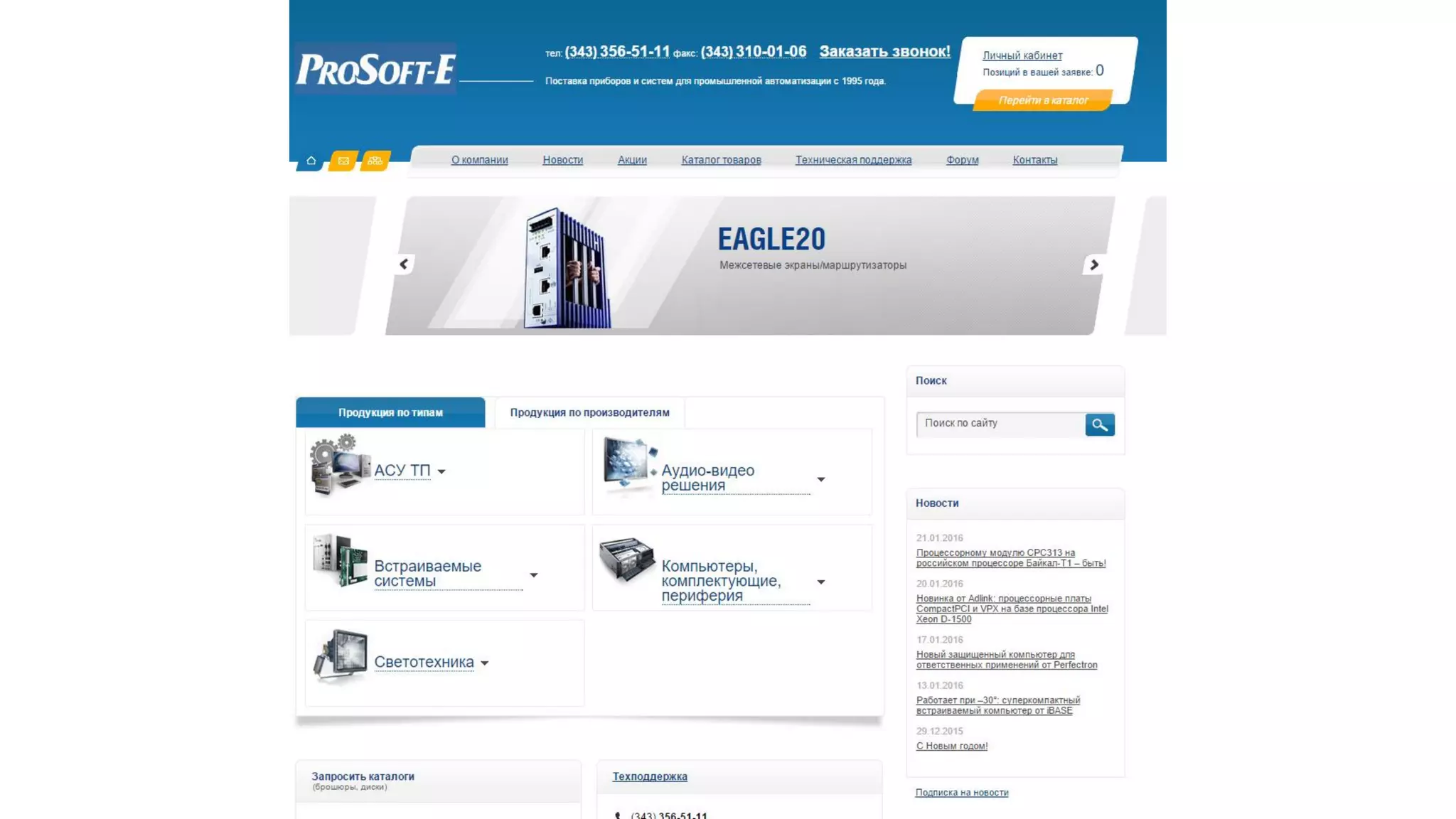The height and width of the screenshot is (819, 1456).
Task: Open Подписка на новости link
Action: (961, 792)
